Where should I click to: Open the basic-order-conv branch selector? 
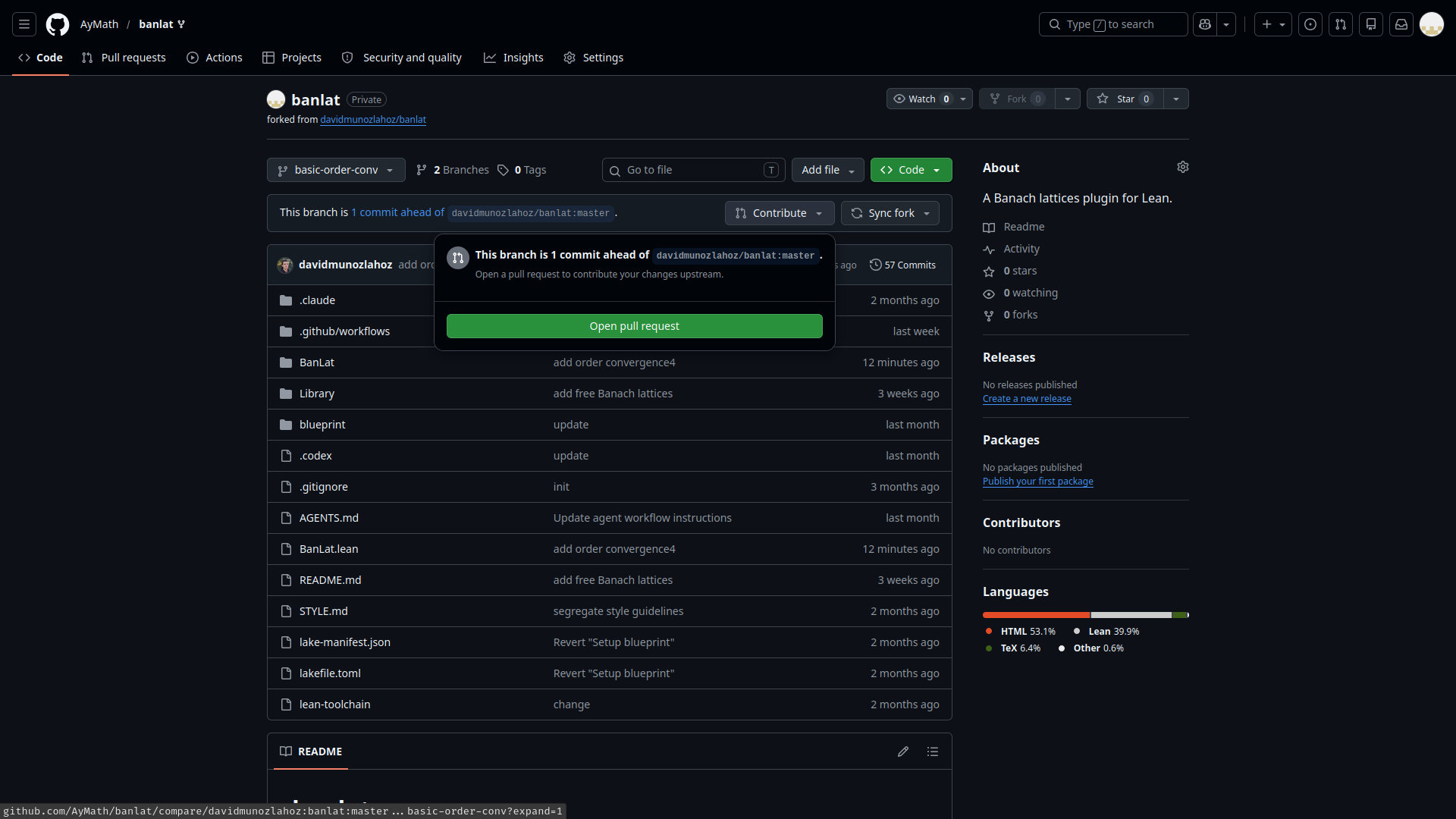click(336, 170)
